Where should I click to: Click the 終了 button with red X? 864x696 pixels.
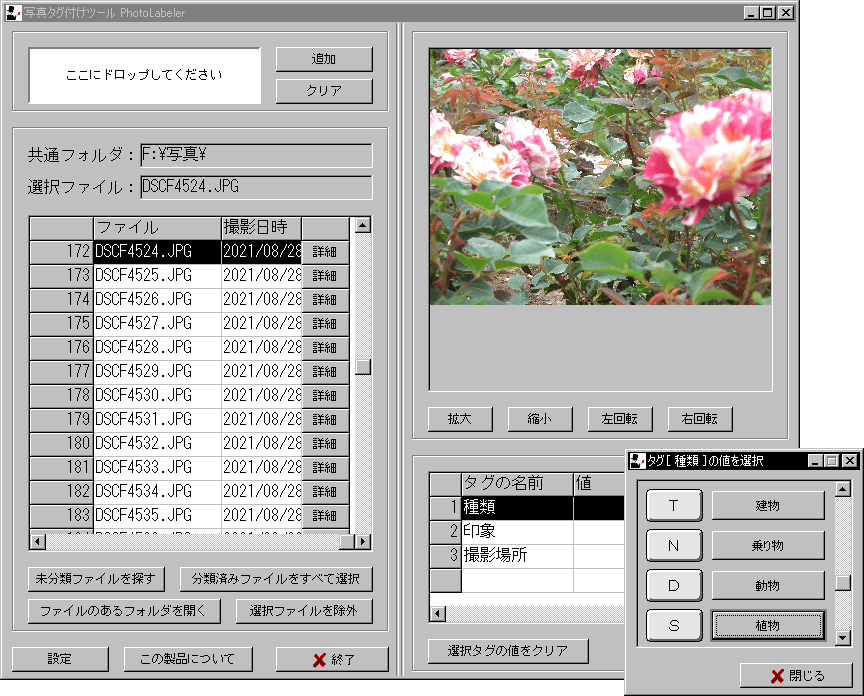(332, 659)
